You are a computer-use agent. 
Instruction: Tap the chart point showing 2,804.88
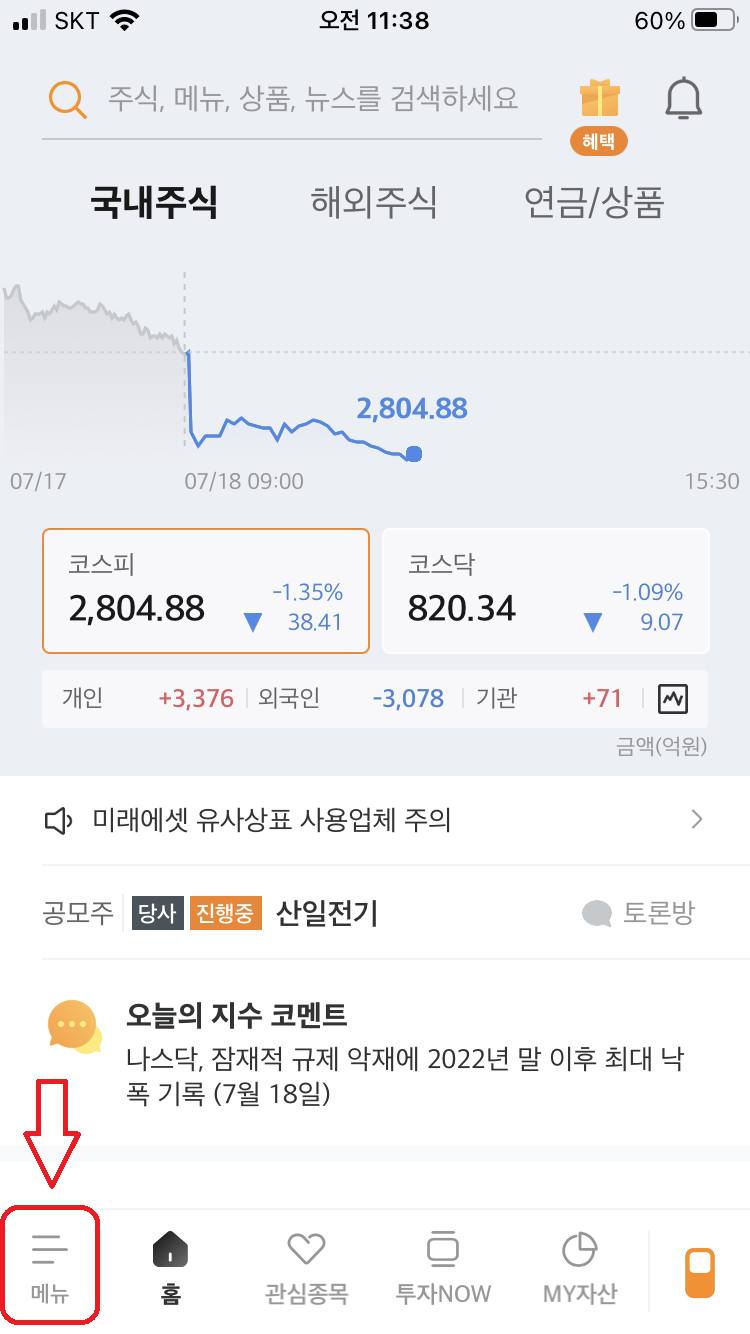coord(412,454)
